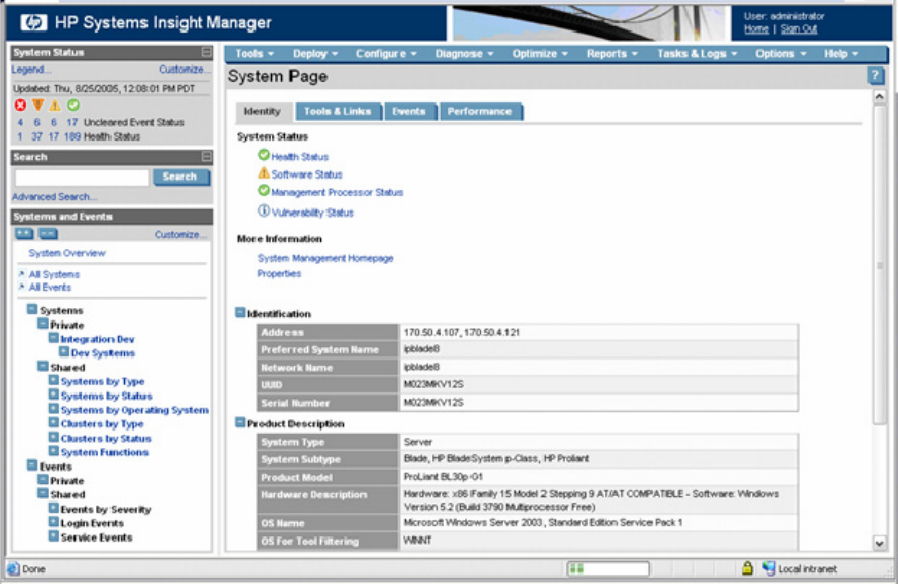
Task: Open the Tasks & Logs menu
Action: tap(697, 54)
